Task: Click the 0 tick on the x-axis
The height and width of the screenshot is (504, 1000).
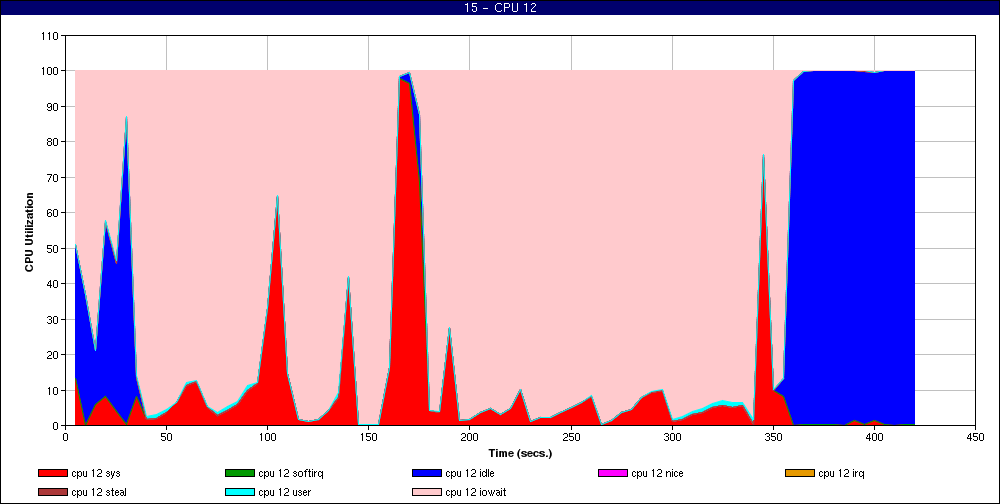Action: [66, 438]
